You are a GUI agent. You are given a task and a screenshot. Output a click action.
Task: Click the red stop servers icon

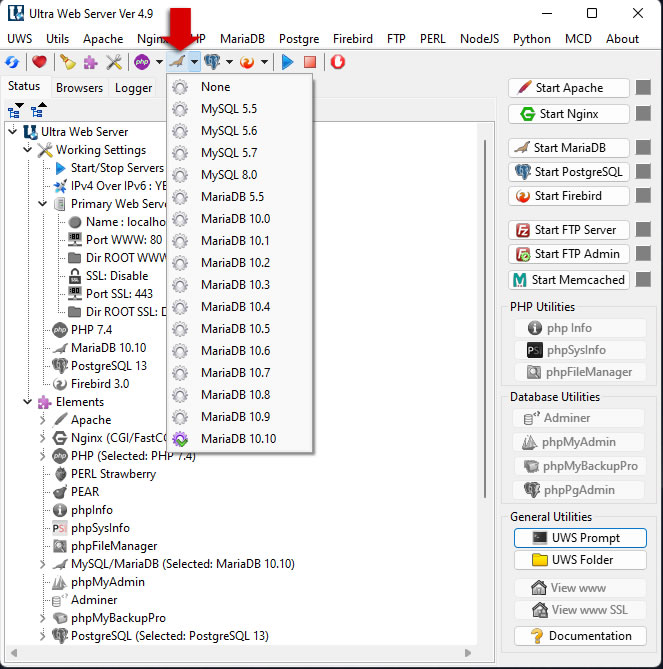[310, 62]
